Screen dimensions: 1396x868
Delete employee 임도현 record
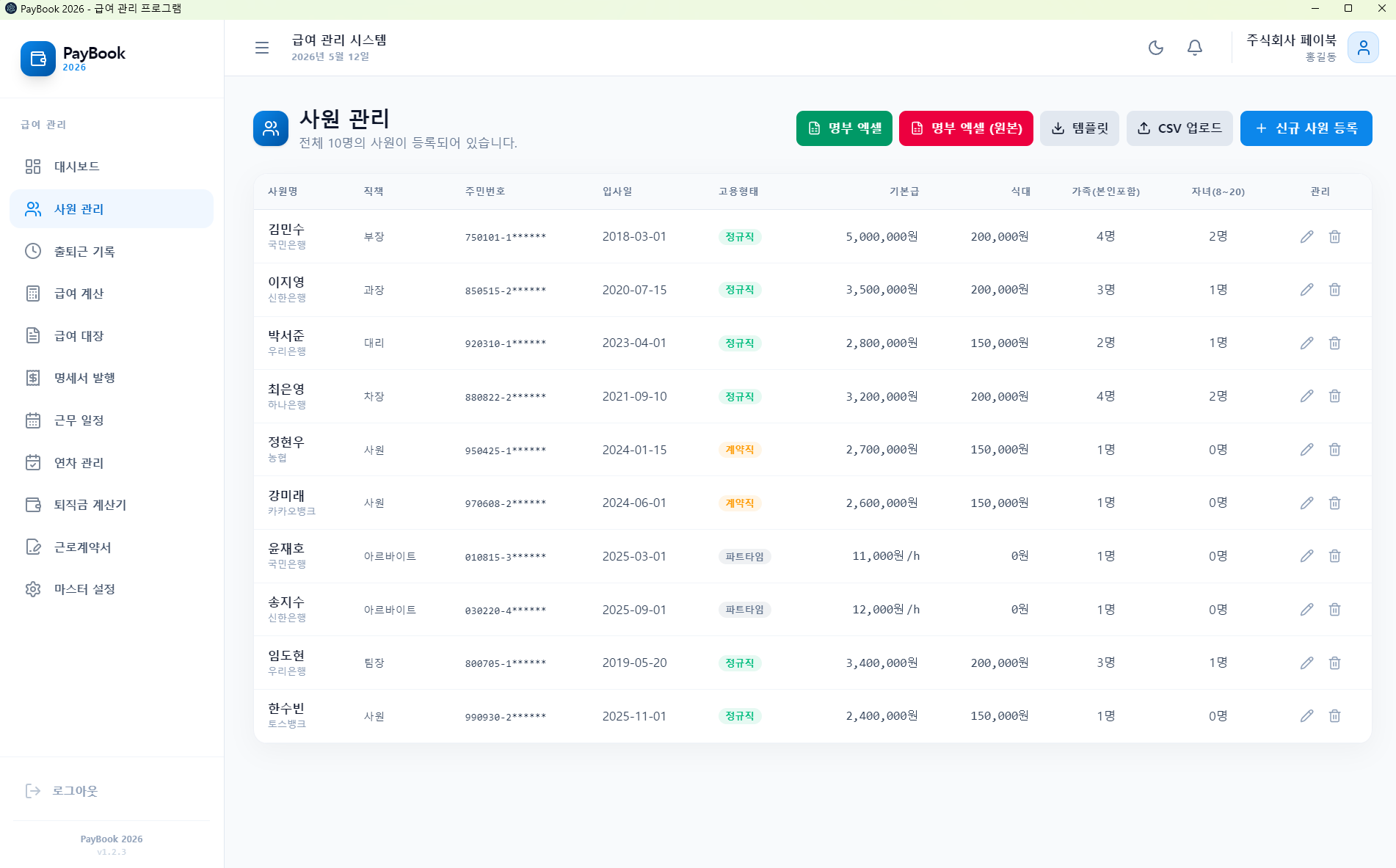coord(1335,663)
